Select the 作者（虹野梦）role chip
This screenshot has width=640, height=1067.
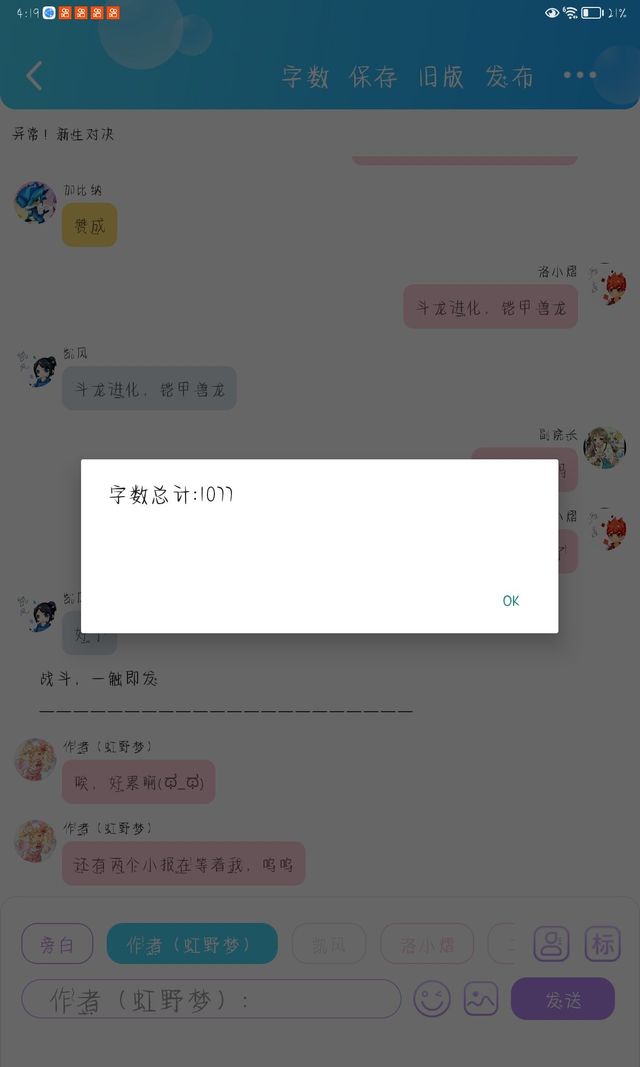(x=192, y=943)
